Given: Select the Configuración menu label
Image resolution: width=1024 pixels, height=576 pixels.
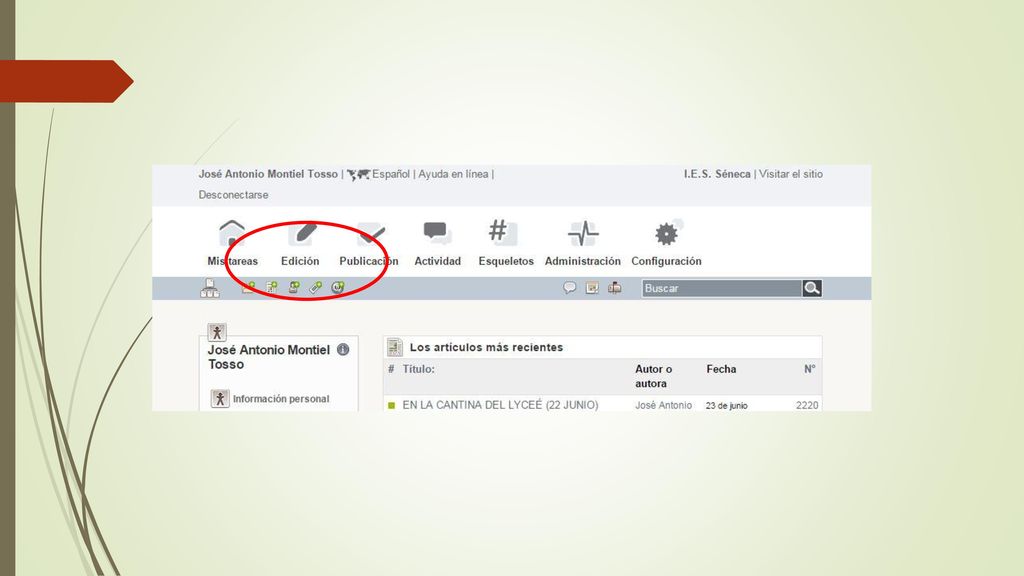Looking at the screenshot, I should click(x=666, y=261).
